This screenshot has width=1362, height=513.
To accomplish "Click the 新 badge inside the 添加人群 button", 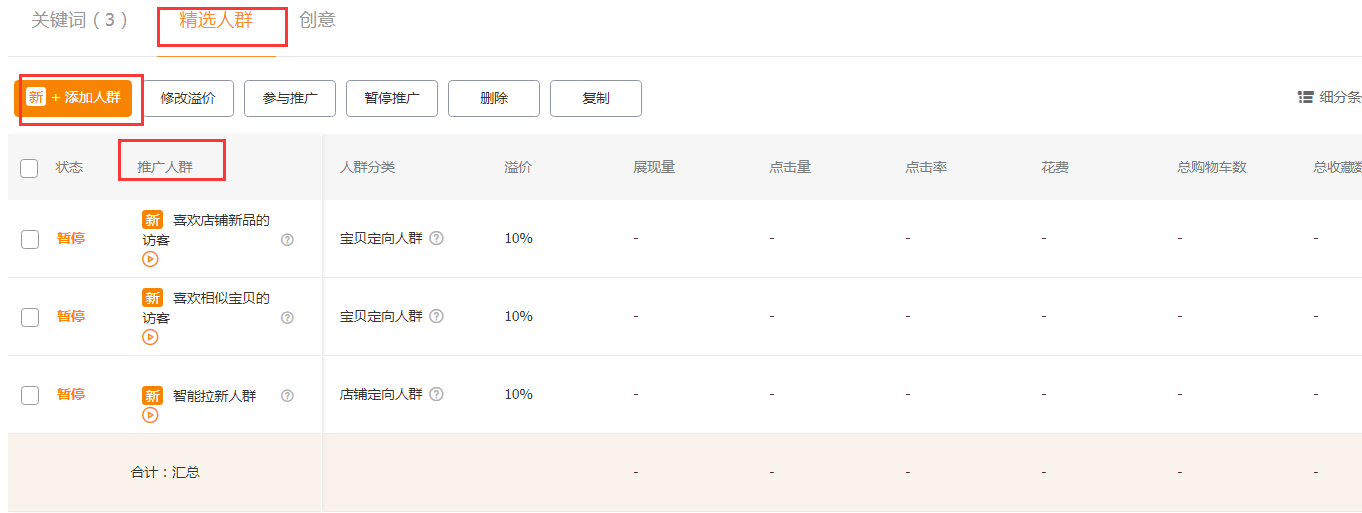I will pos(36,97).
